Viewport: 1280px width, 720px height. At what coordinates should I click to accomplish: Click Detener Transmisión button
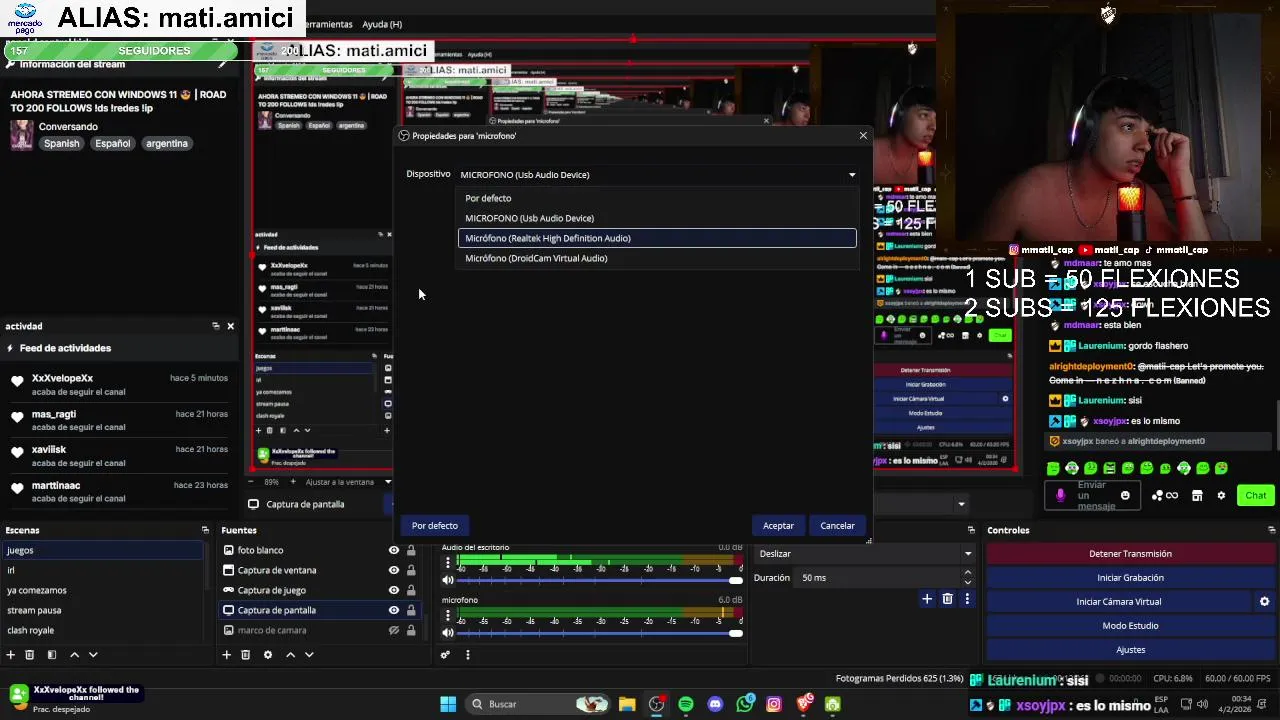click(1130, 554)
